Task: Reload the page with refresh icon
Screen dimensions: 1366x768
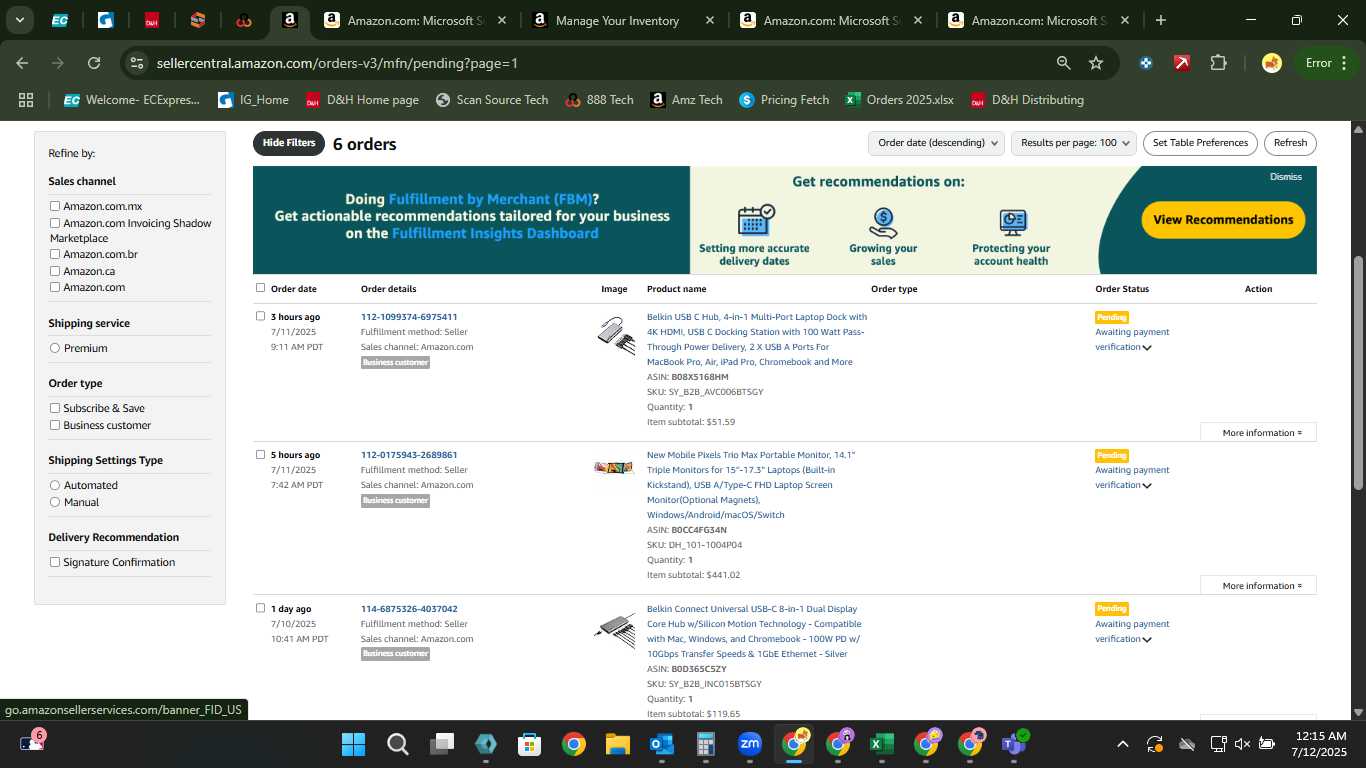Action: [94, 63]
